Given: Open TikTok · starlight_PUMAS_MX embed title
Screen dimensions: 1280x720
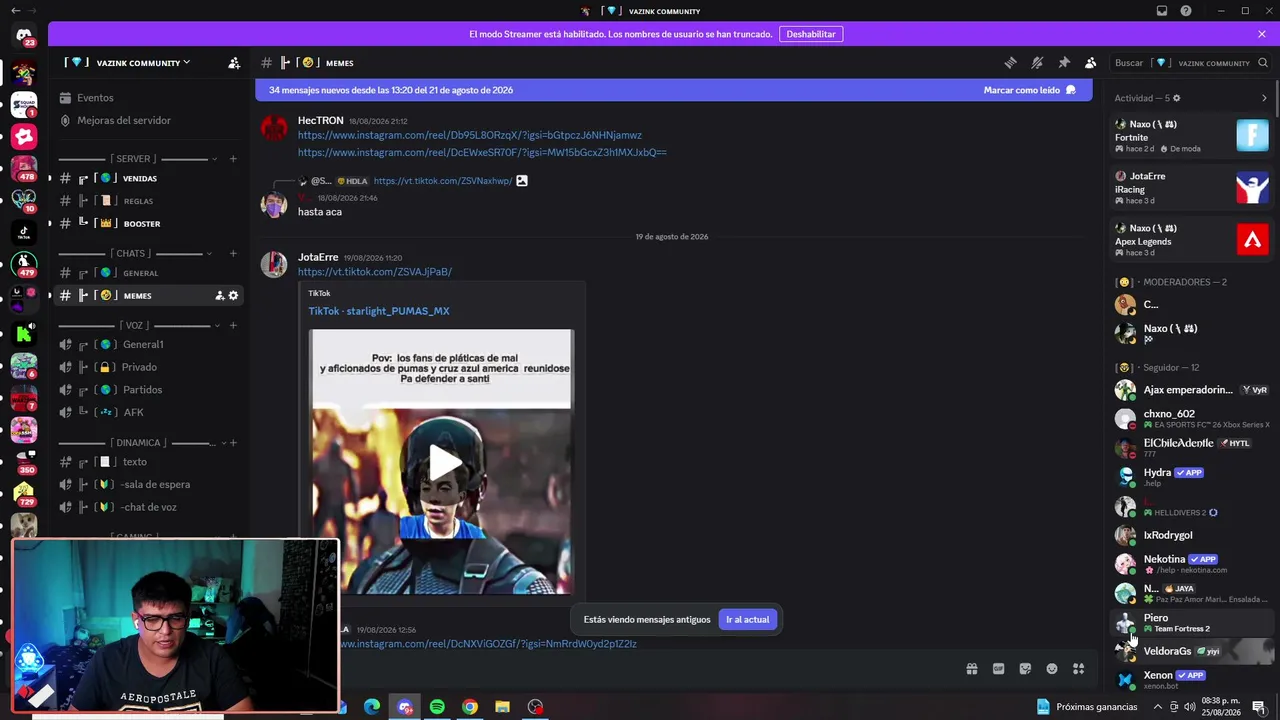Looking at the screenshot, I should click(x=379, y=311).
